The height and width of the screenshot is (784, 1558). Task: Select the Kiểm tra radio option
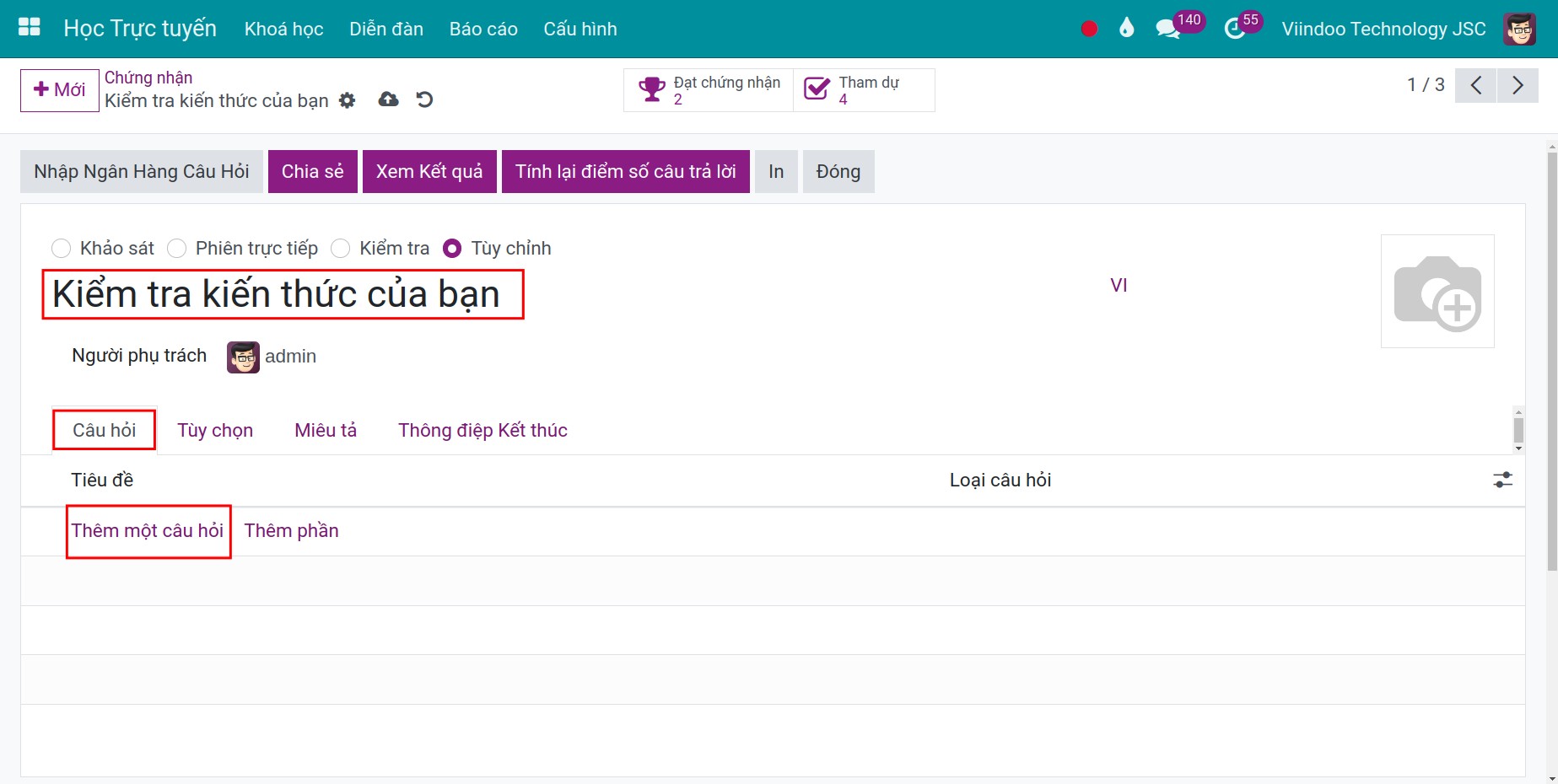pyautogui.click(x=340, y=249)
